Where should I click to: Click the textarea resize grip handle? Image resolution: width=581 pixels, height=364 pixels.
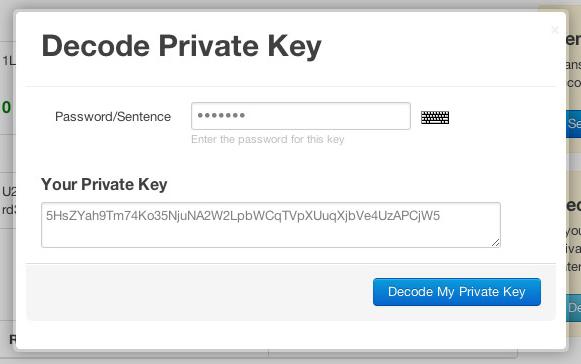tap(495, 242)
